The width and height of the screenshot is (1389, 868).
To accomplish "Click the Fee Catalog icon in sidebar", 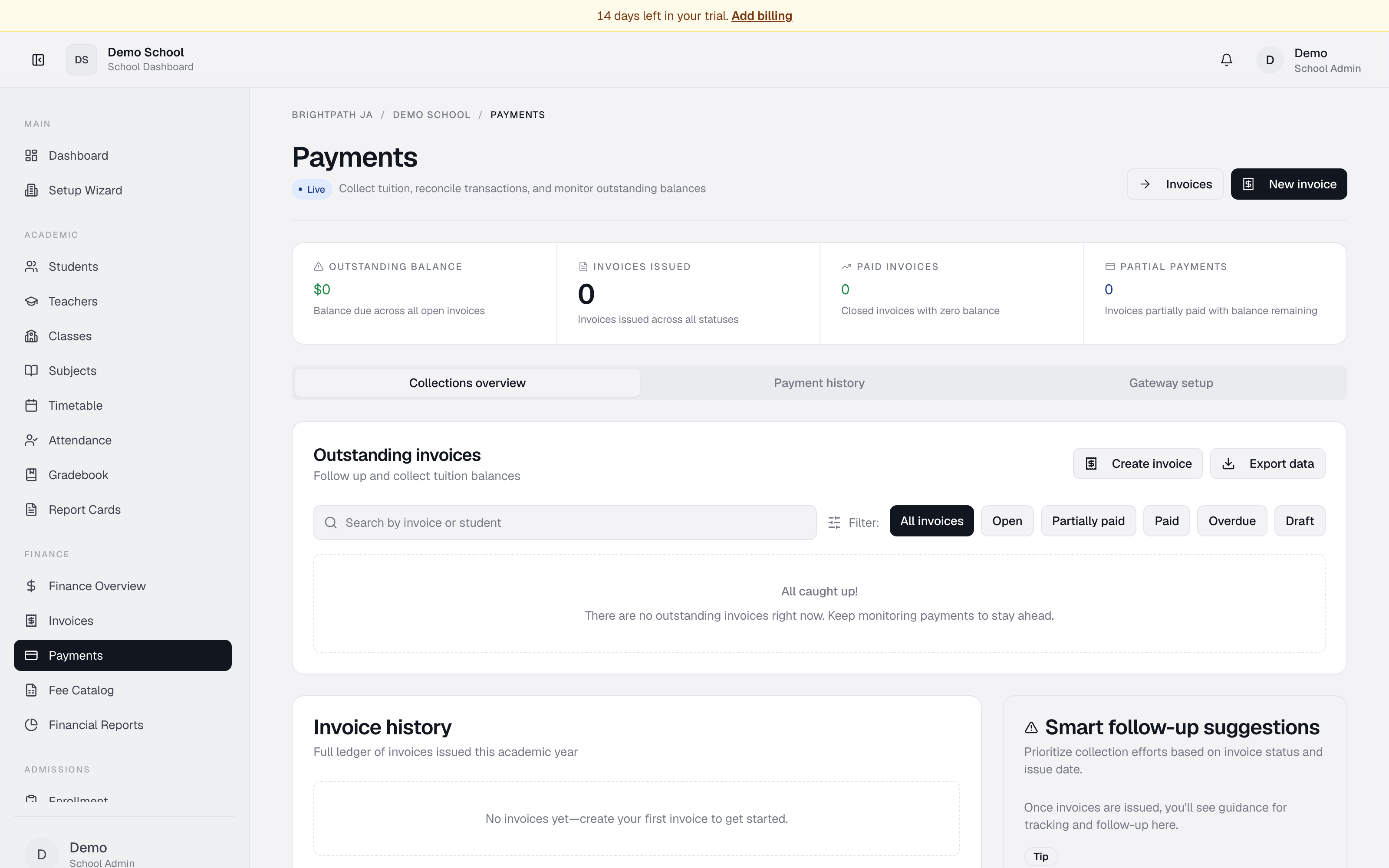I will 32,690.
